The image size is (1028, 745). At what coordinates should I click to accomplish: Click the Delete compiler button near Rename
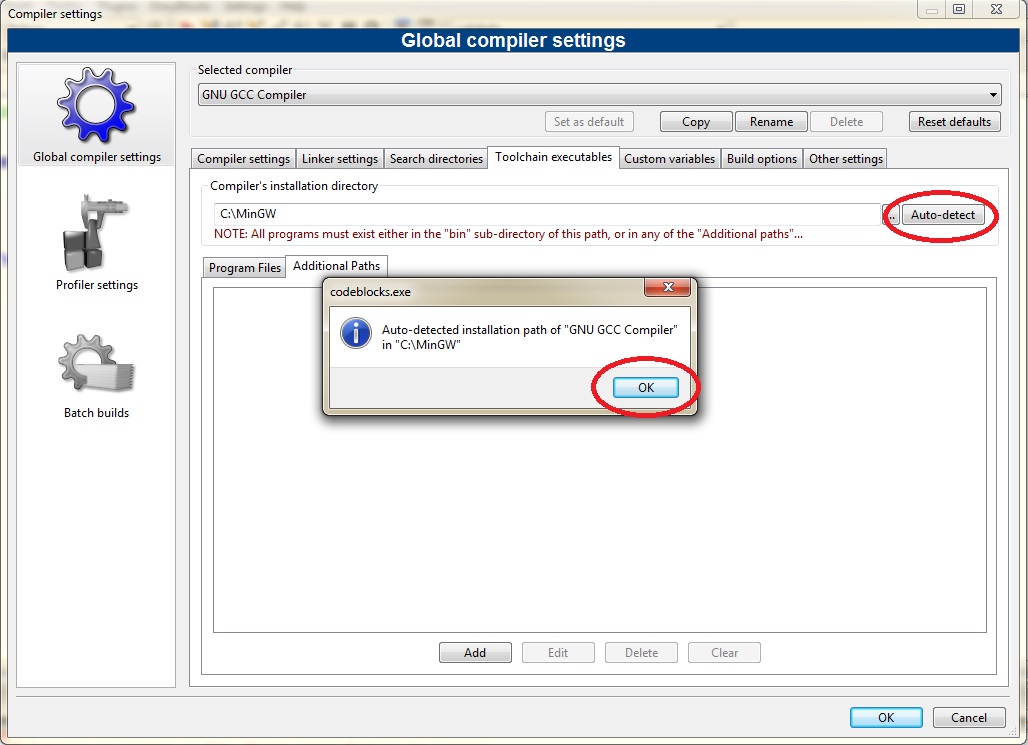tap(846, 122)
